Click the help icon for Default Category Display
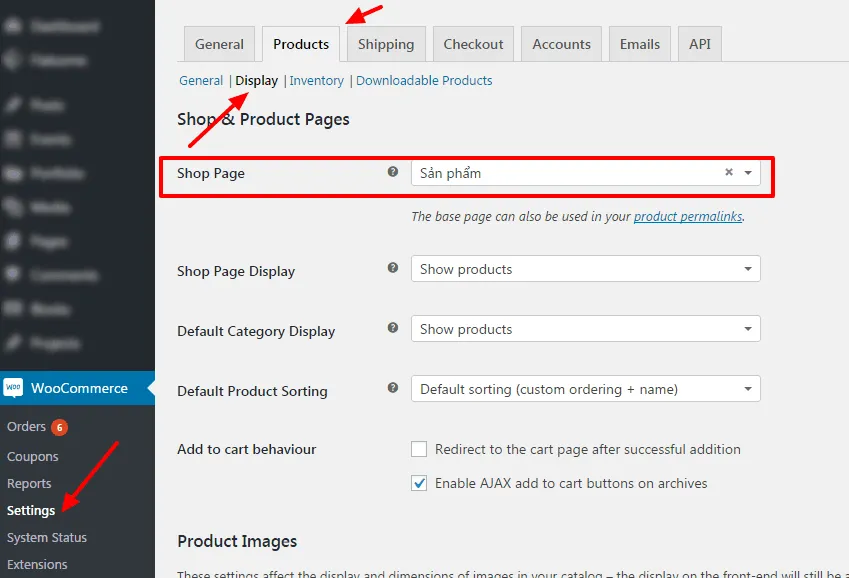849x578 pixels. coord(393,328)
